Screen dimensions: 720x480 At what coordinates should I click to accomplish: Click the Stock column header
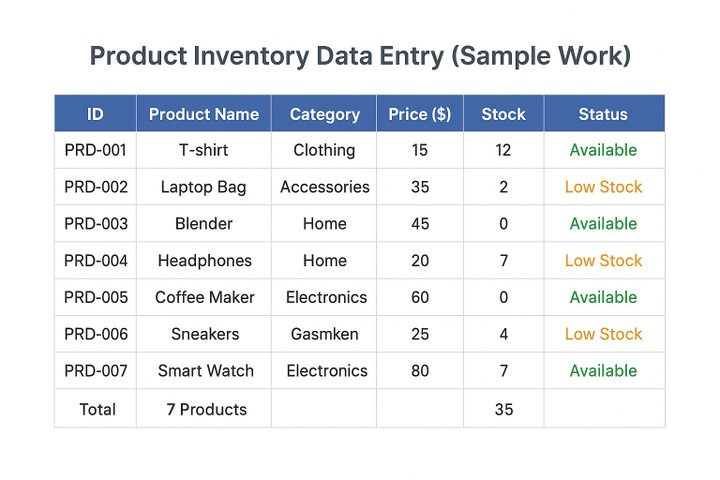click(503, 114)
